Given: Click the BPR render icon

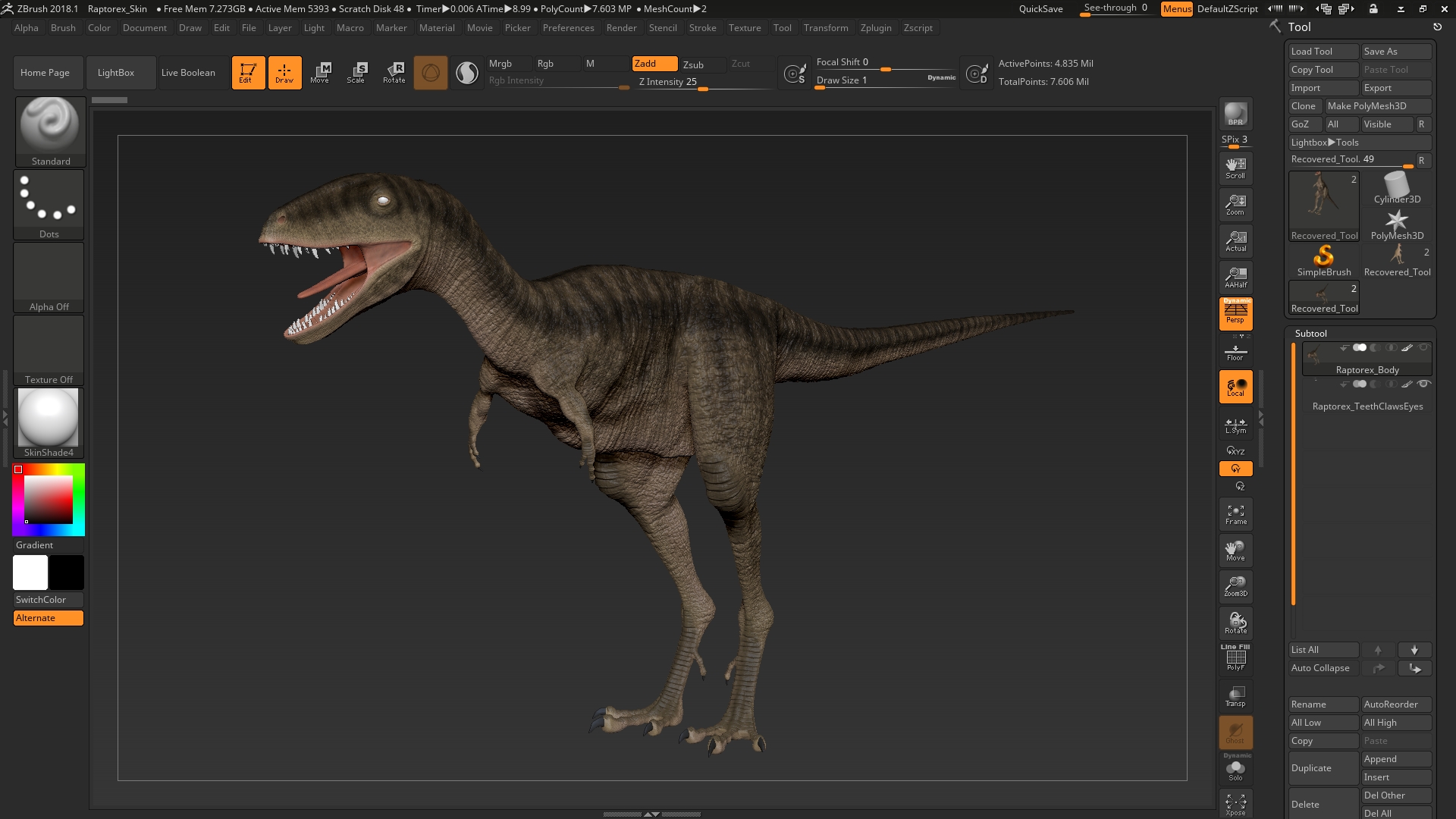Looking at the screenshot, I should point(1235,114).
